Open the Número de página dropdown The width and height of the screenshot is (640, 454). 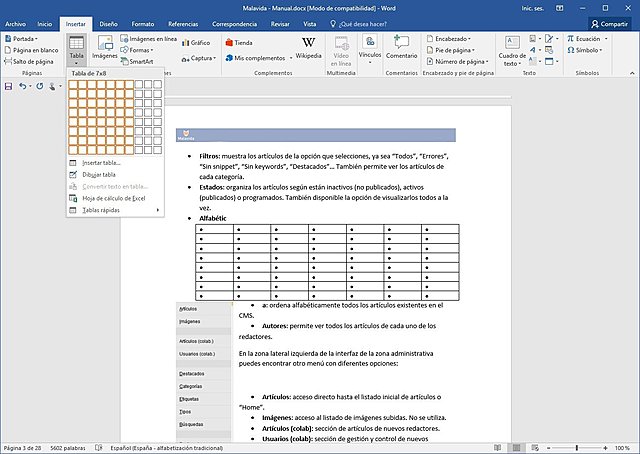[457, 62]
